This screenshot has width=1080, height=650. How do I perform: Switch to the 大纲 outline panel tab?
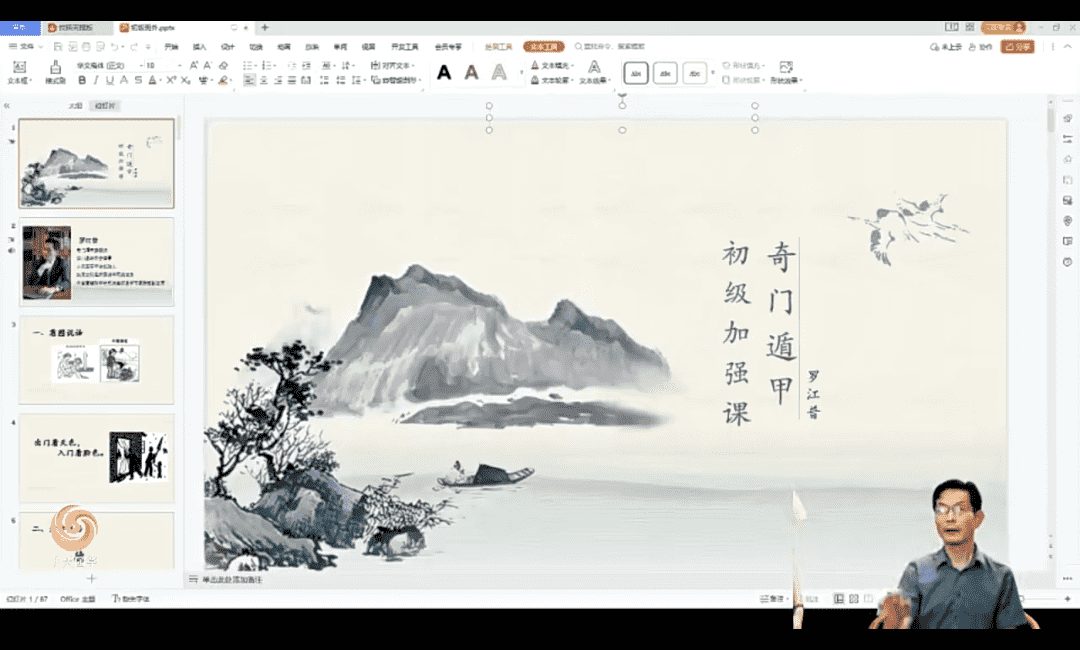coord(75,105)
